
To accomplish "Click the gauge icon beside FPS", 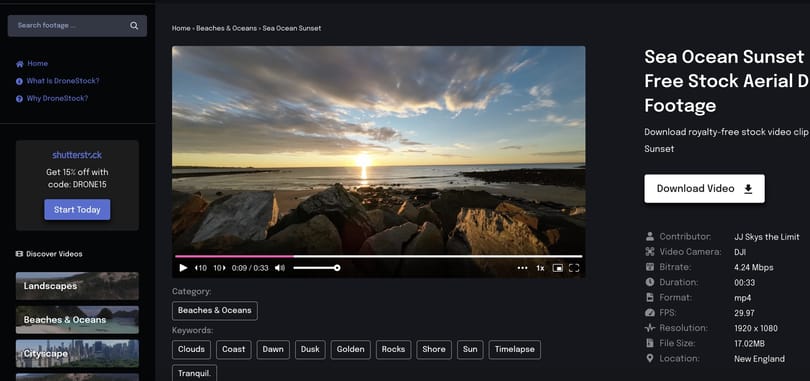I will point(650,313).
